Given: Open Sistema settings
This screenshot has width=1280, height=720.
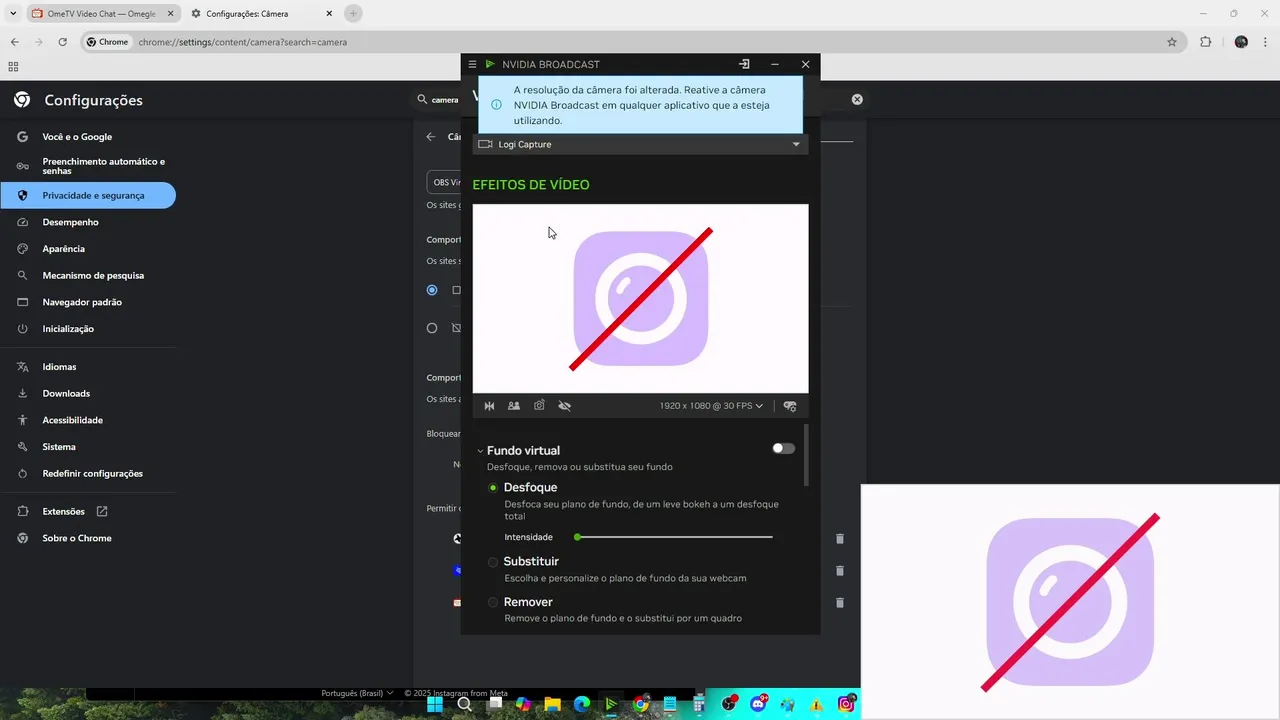Looking at the screenshot, I should [88, 447].
